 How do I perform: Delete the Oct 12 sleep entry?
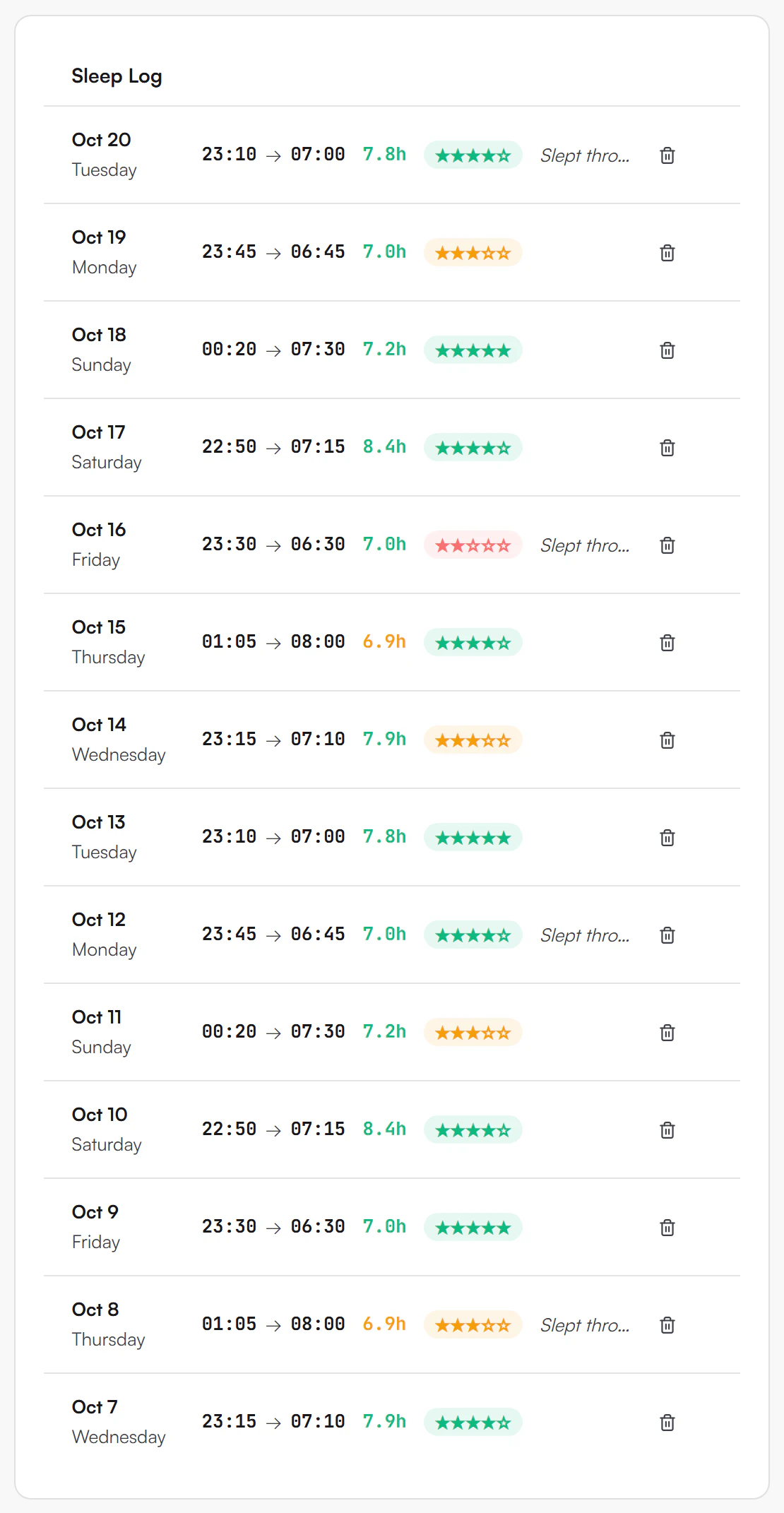(x=667, y=935)
